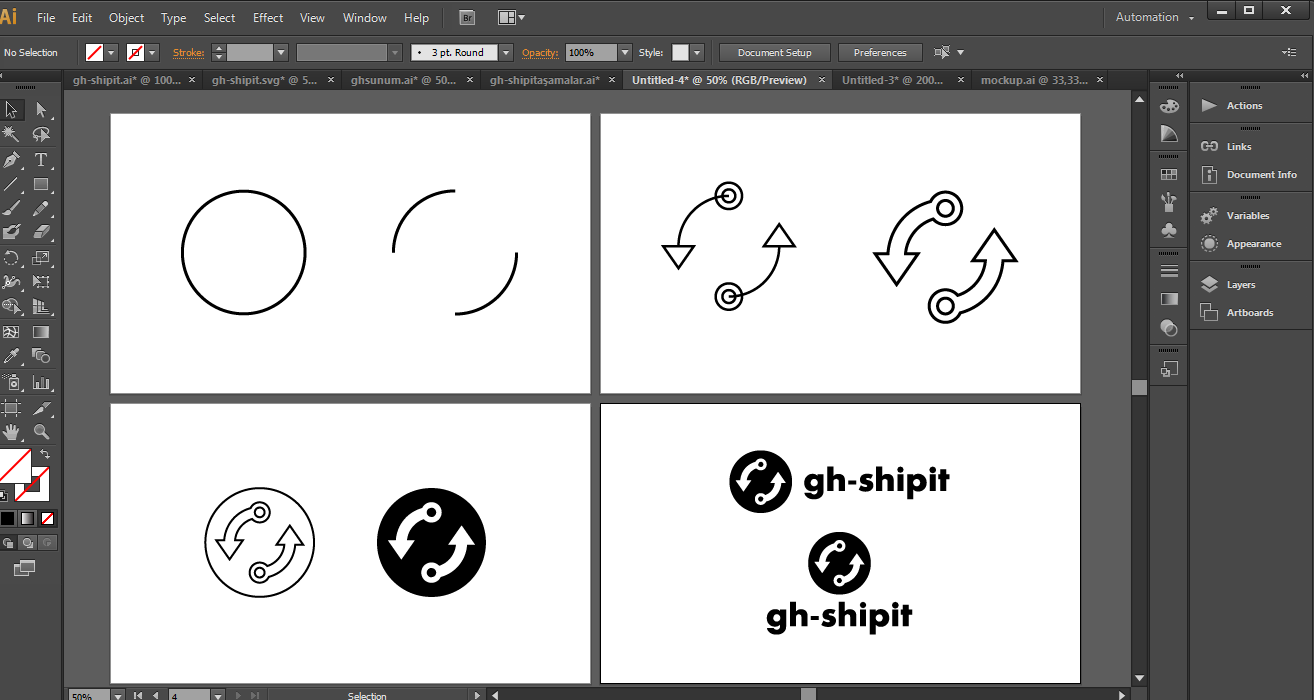Image resolution: width=1314 pixels, height=700 pixels.
Task: Select the Rectangle tool
Action: click(41, 184)
